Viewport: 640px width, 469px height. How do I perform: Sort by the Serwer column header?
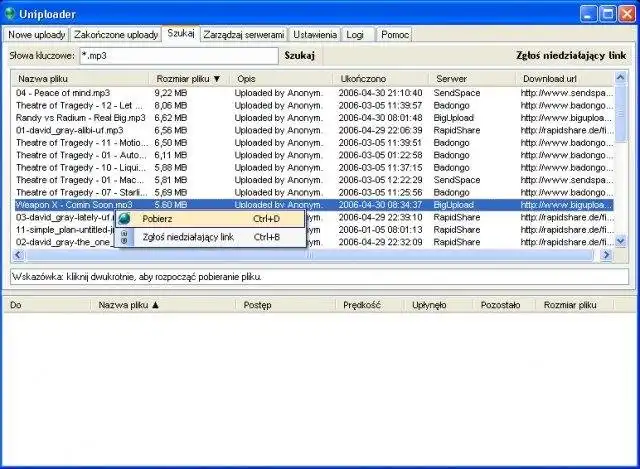point(472,79)
